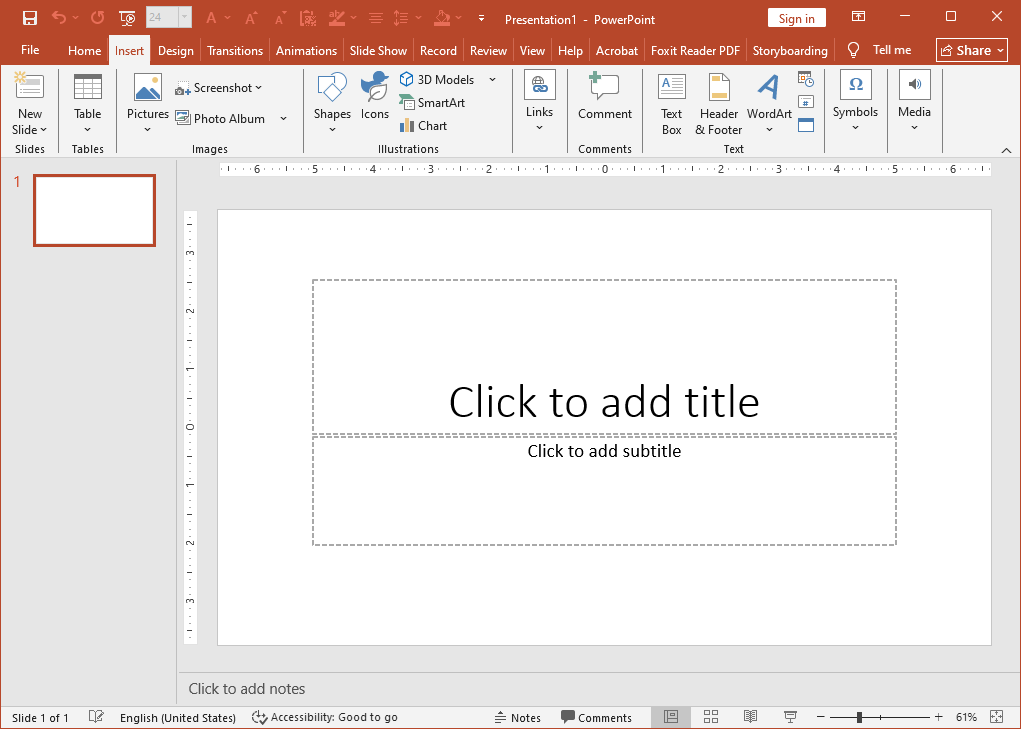Click the Sign in button
1021x729 pixels.
pos(796,17)
